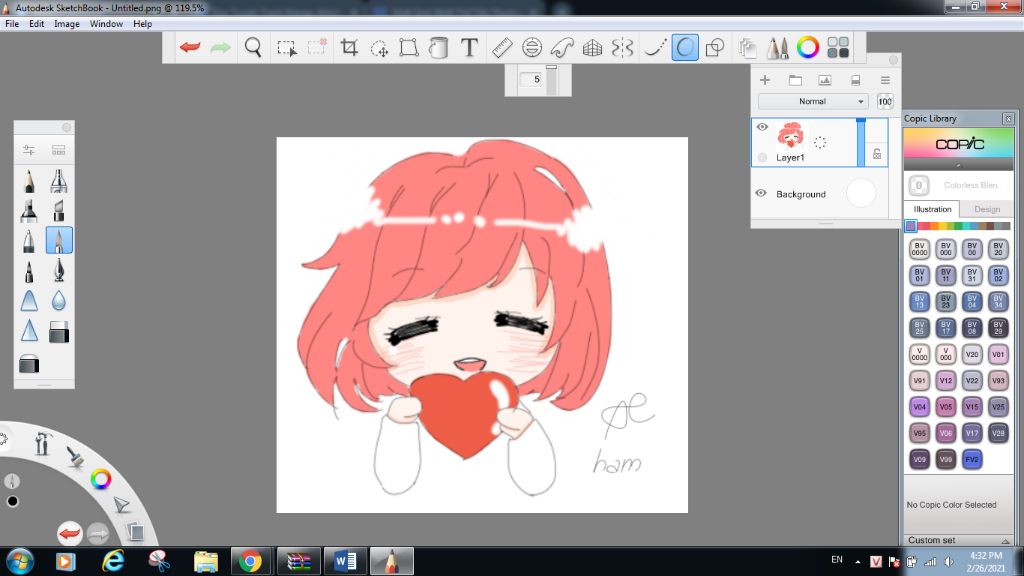
Task: Switch to the Design tab
Action: [987, 209]
